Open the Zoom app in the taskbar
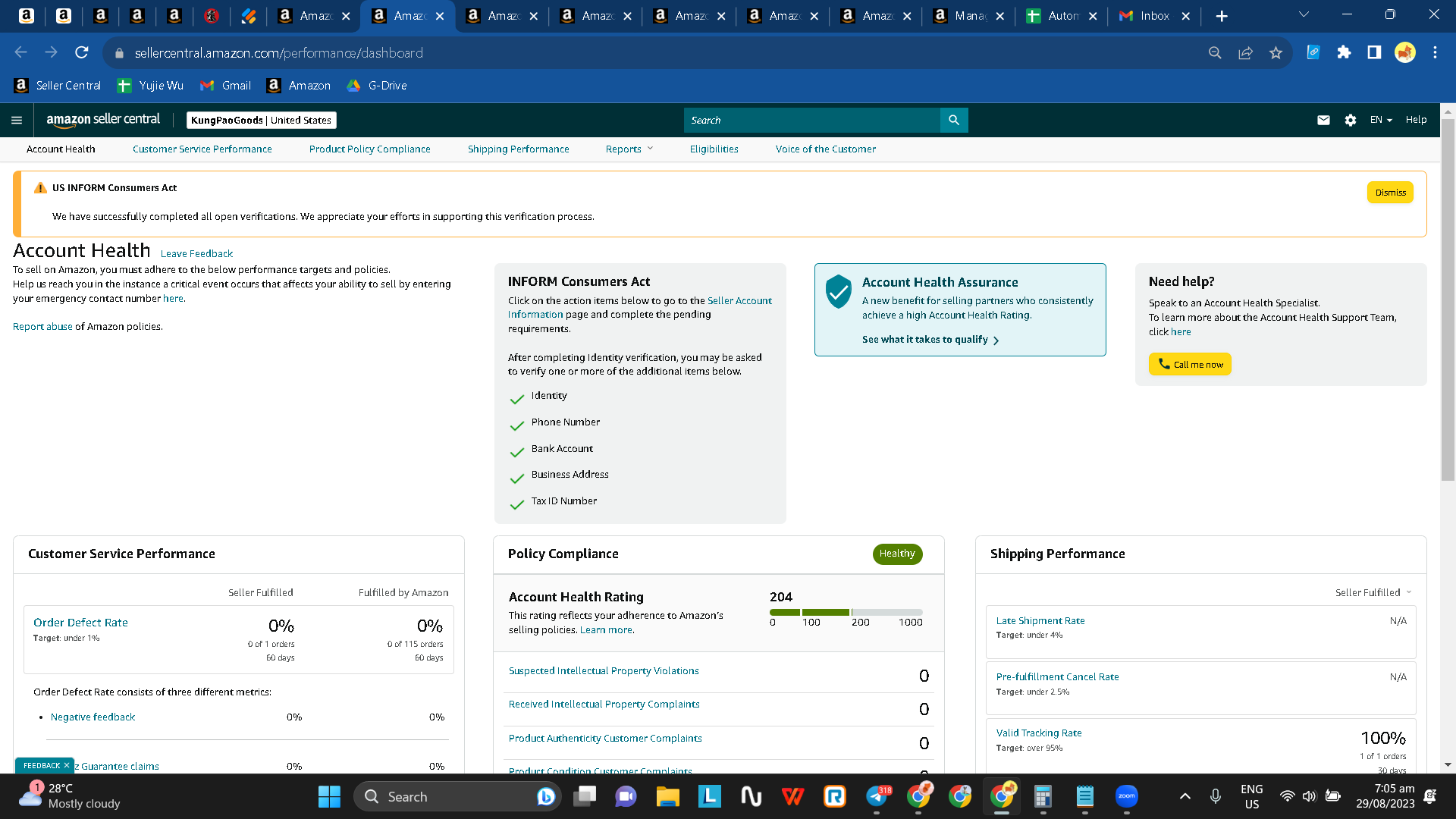 [1127, 796]
